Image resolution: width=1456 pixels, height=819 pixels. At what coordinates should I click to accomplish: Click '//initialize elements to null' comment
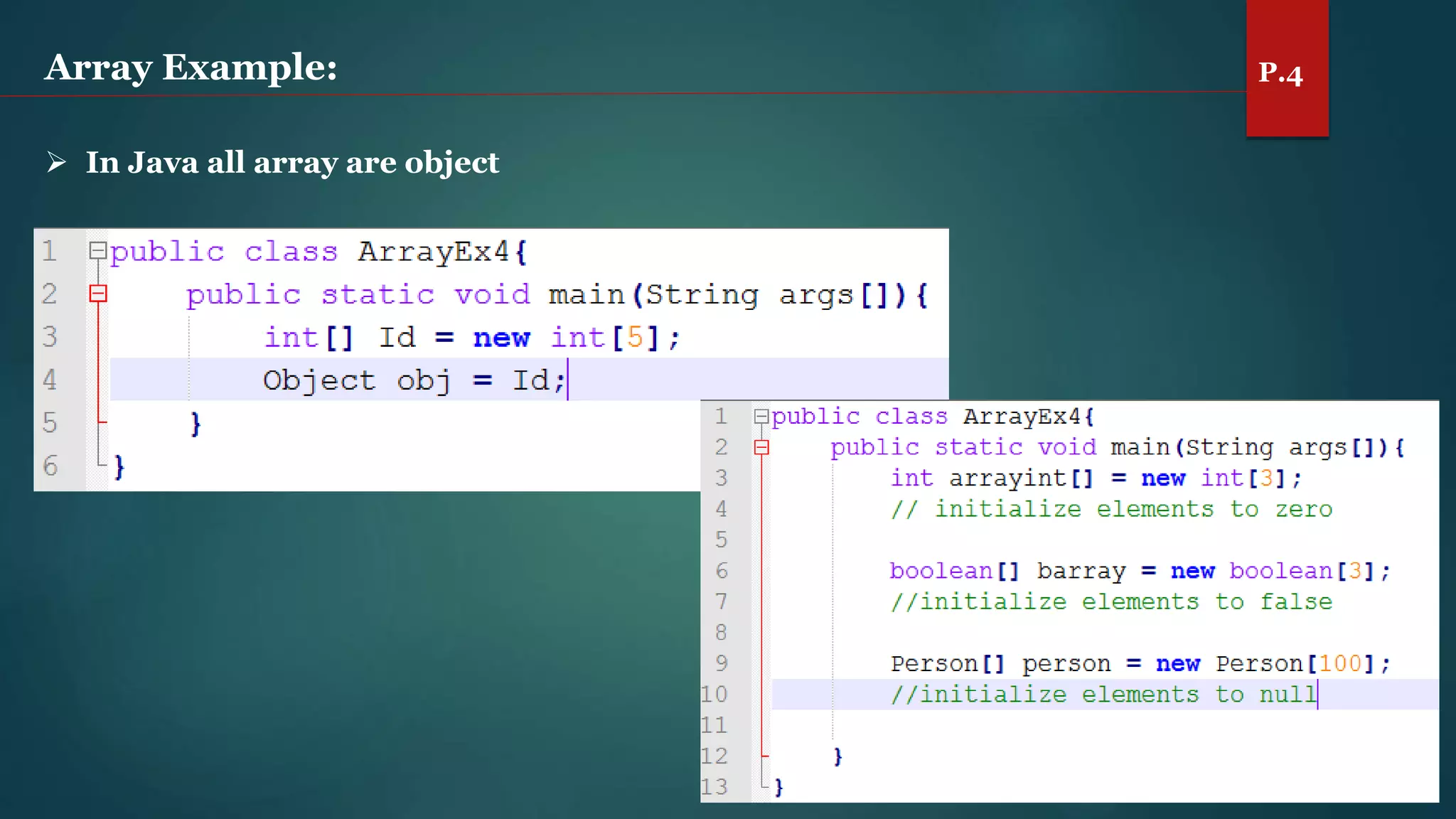1103,695
